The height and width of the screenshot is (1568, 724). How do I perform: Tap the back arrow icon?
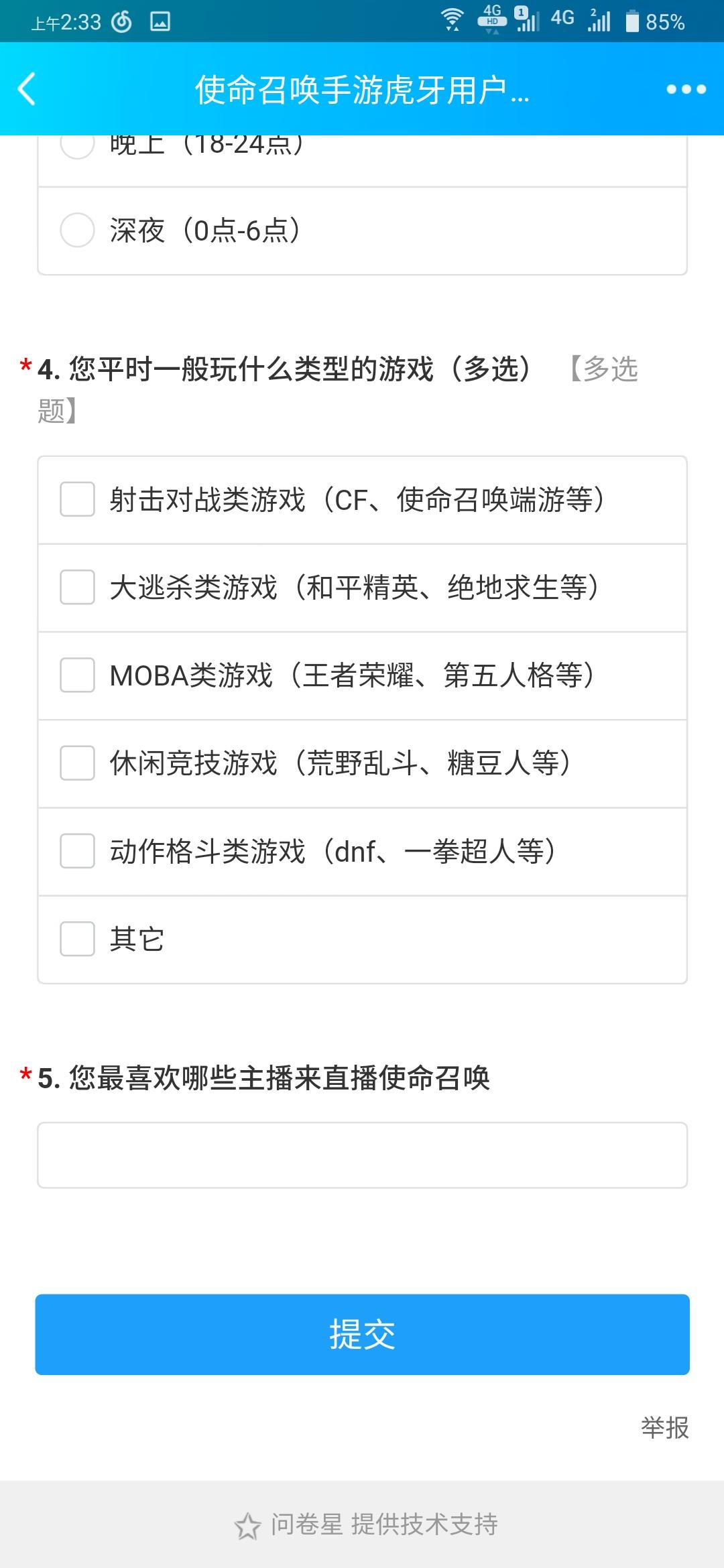coord(27,89)
